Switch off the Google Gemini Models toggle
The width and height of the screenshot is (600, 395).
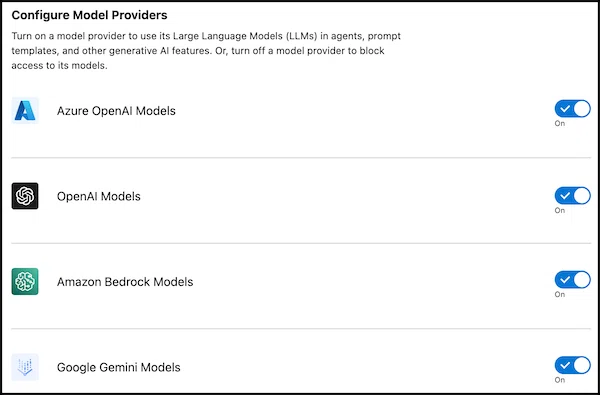coord(572,365)
